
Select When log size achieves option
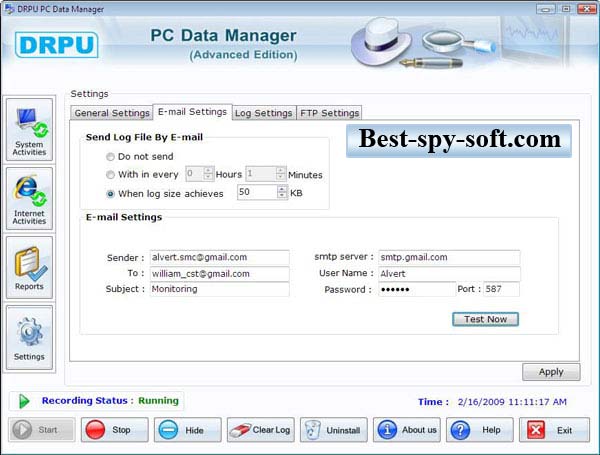tap(110, 194)
